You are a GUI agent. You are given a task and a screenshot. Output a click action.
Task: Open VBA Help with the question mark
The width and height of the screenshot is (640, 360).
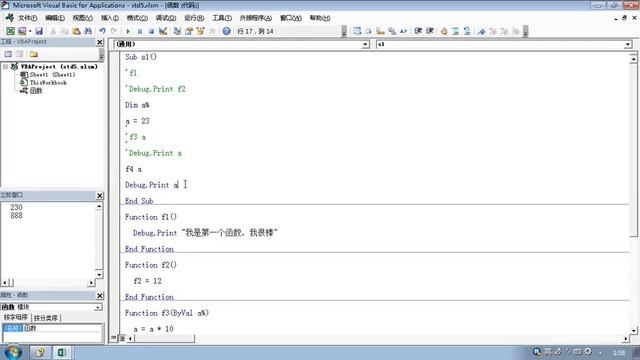coord(227,31)
